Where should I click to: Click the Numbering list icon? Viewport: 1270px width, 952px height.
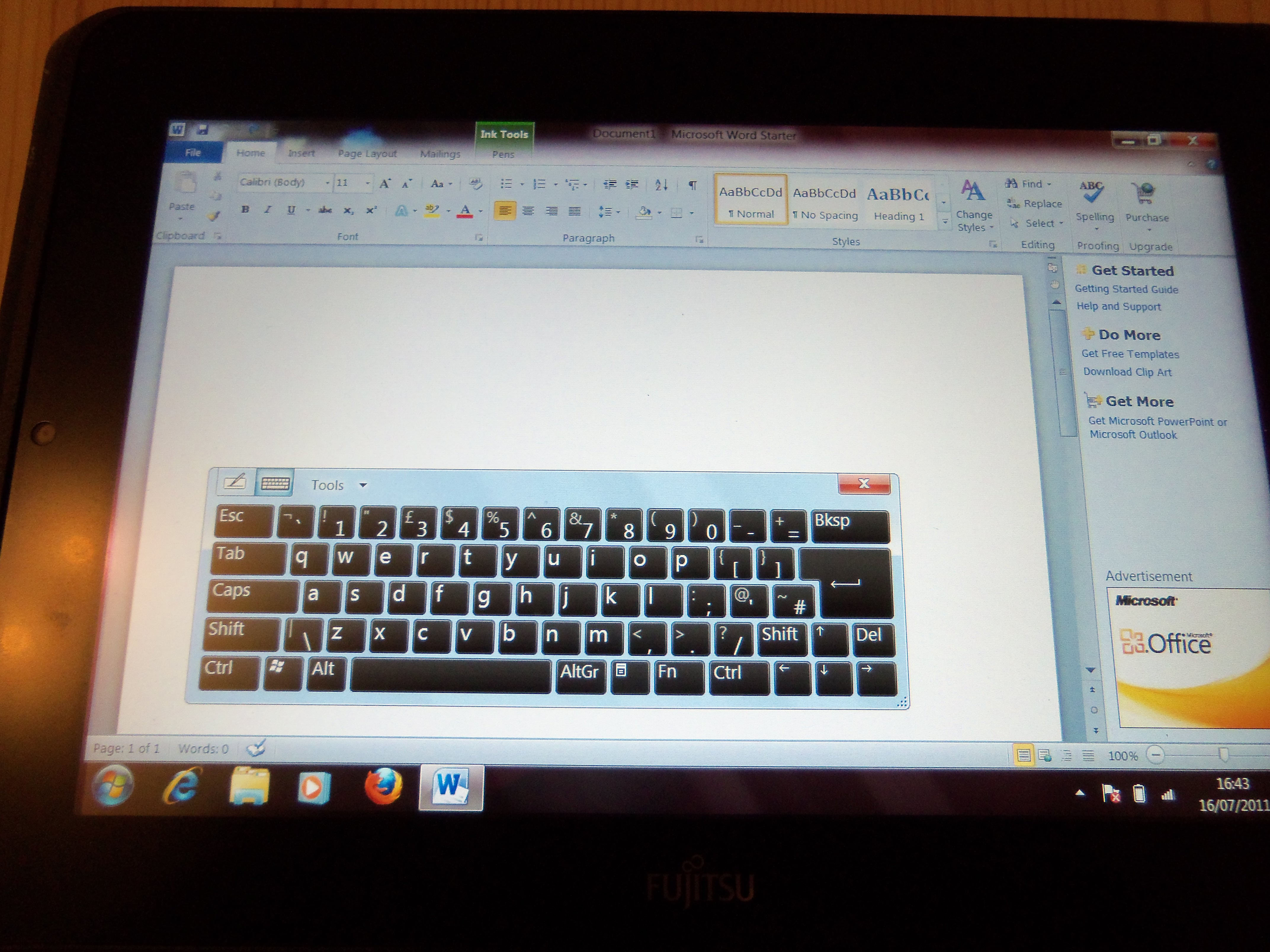click(539, 184)
